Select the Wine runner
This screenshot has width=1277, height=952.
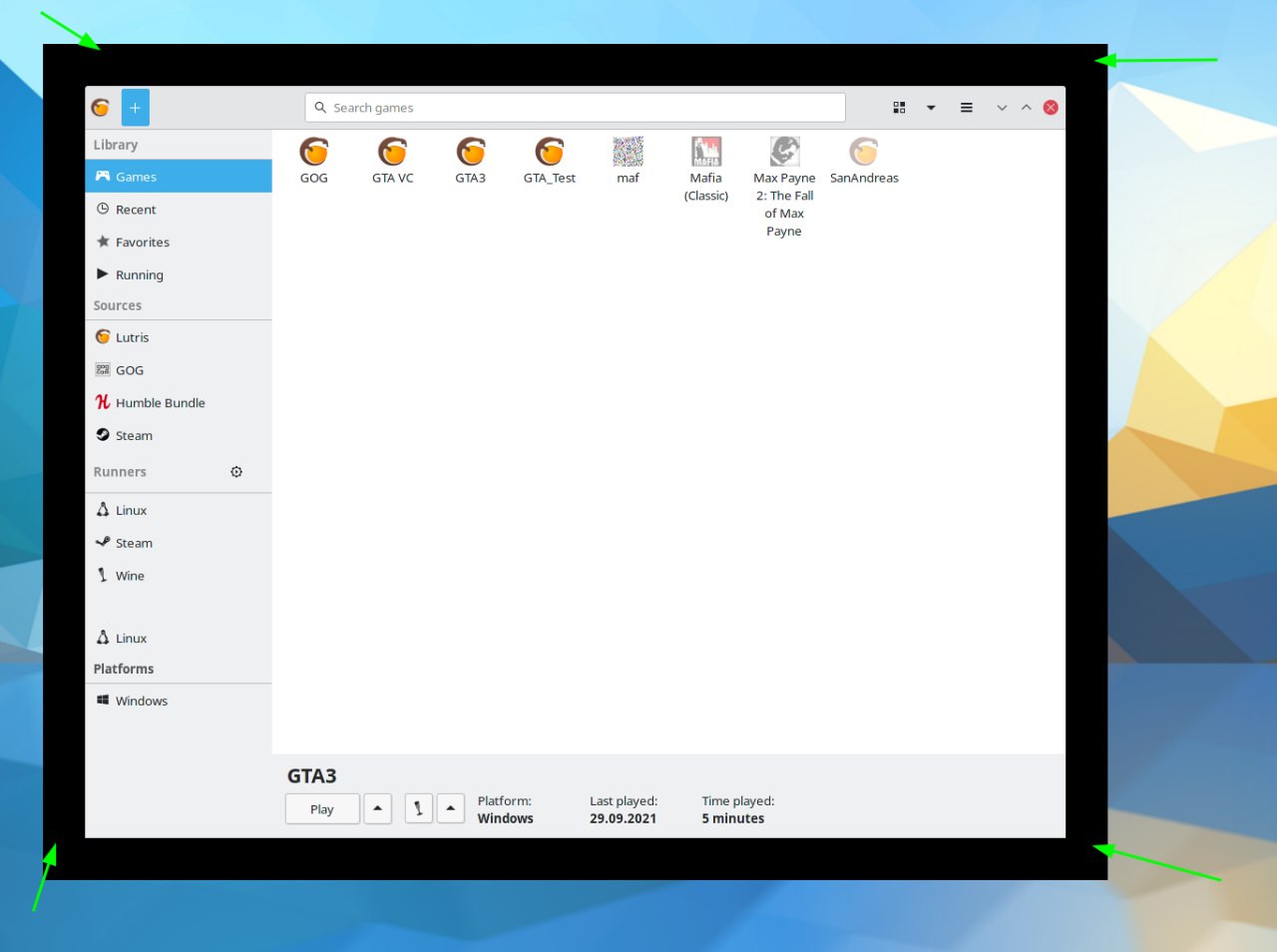(x=179, y=576)
